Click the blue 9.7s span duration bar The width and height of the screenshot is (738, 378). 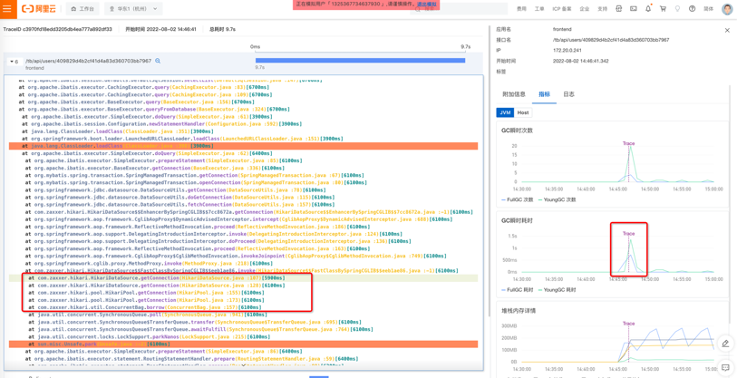[360, 60]
